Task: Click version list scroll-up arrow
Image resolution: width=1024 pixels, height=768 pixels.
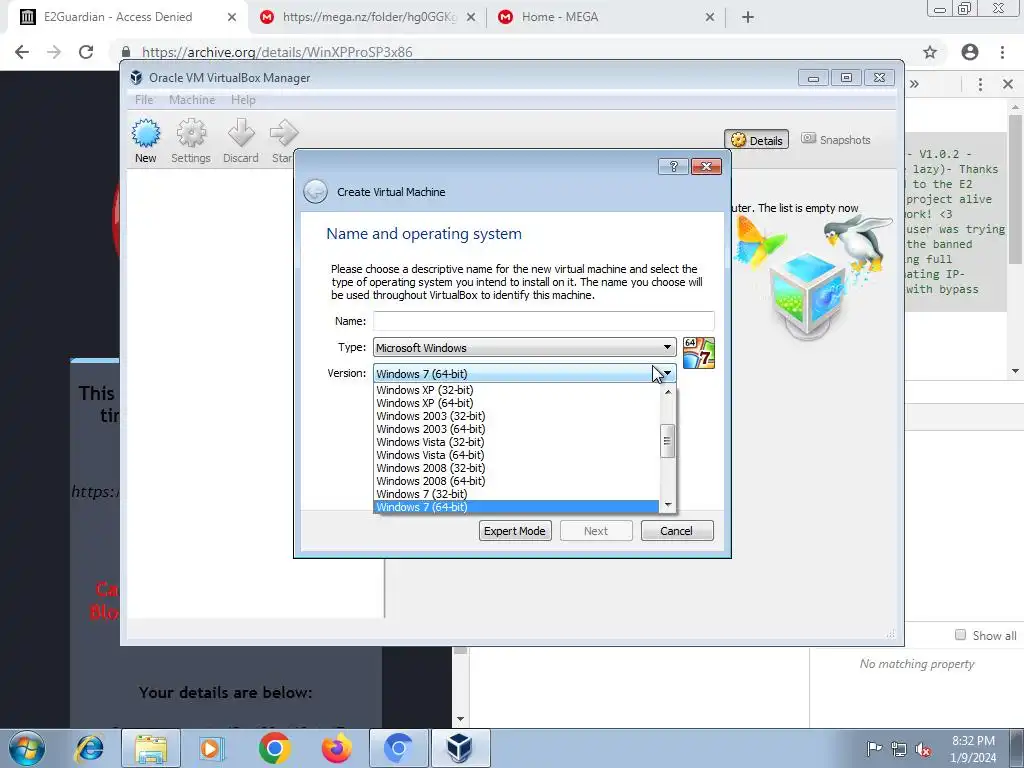Action: [667, 392]
